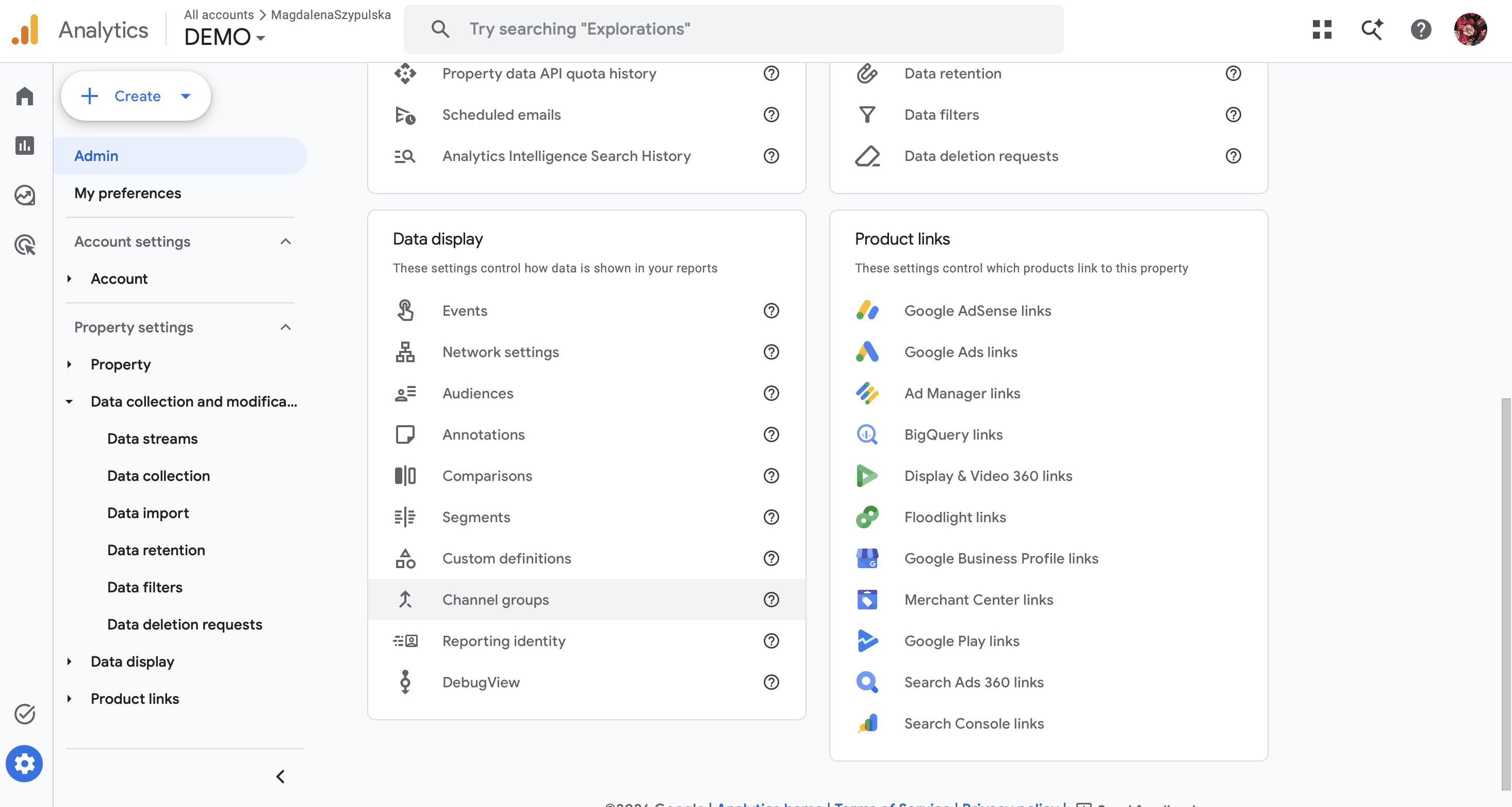
Task: Open Google AdSense links
Action: pyautogui.click(x=1048, y=311)
